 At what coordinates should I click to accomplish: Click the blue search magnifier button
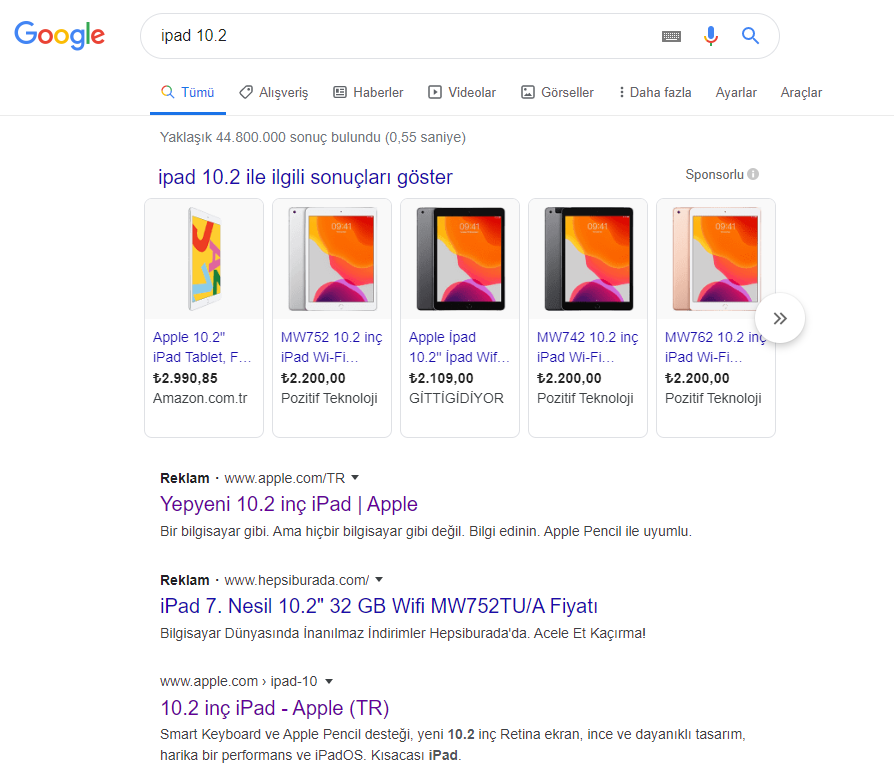tap(750, 36)
